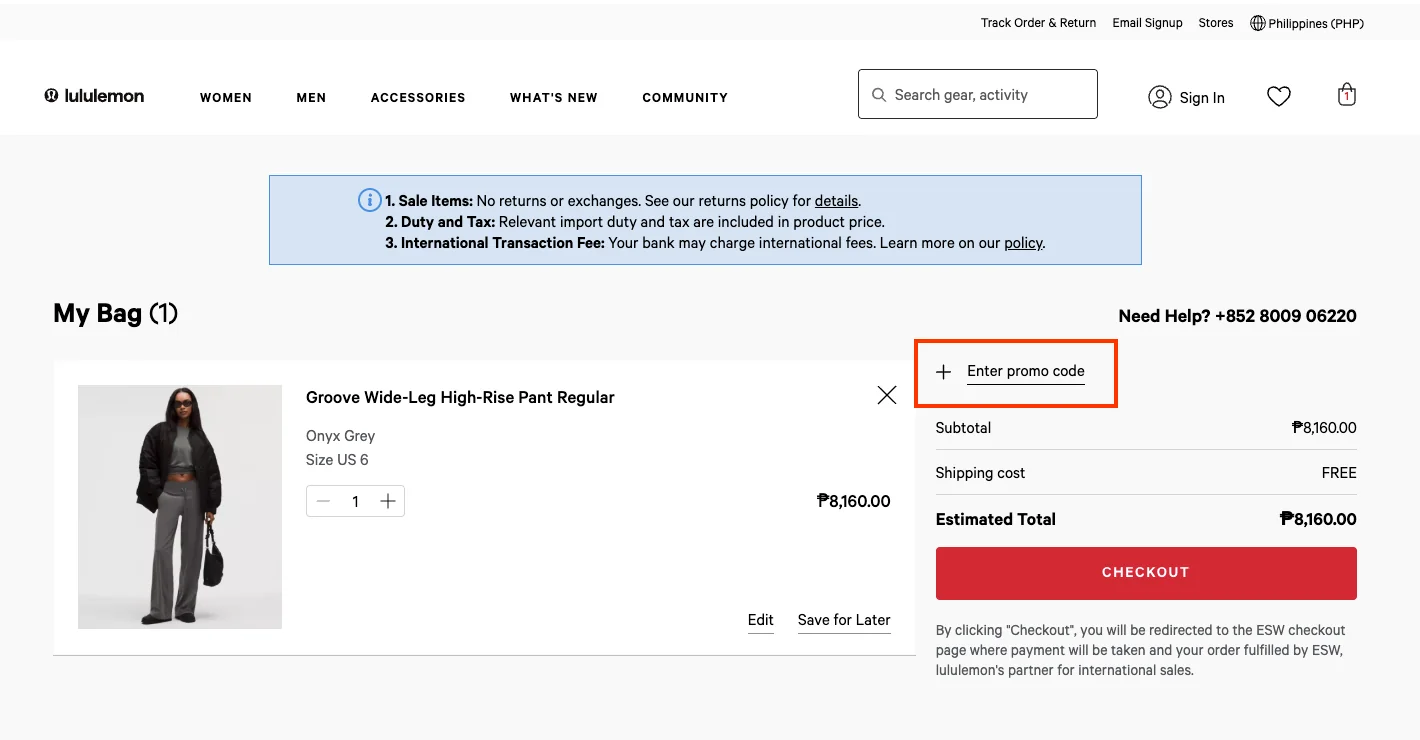The image size is (1420, 740).
Task: Remove the Groove pant with X icon
Action: pyautogui.click(x=886, y=395)
